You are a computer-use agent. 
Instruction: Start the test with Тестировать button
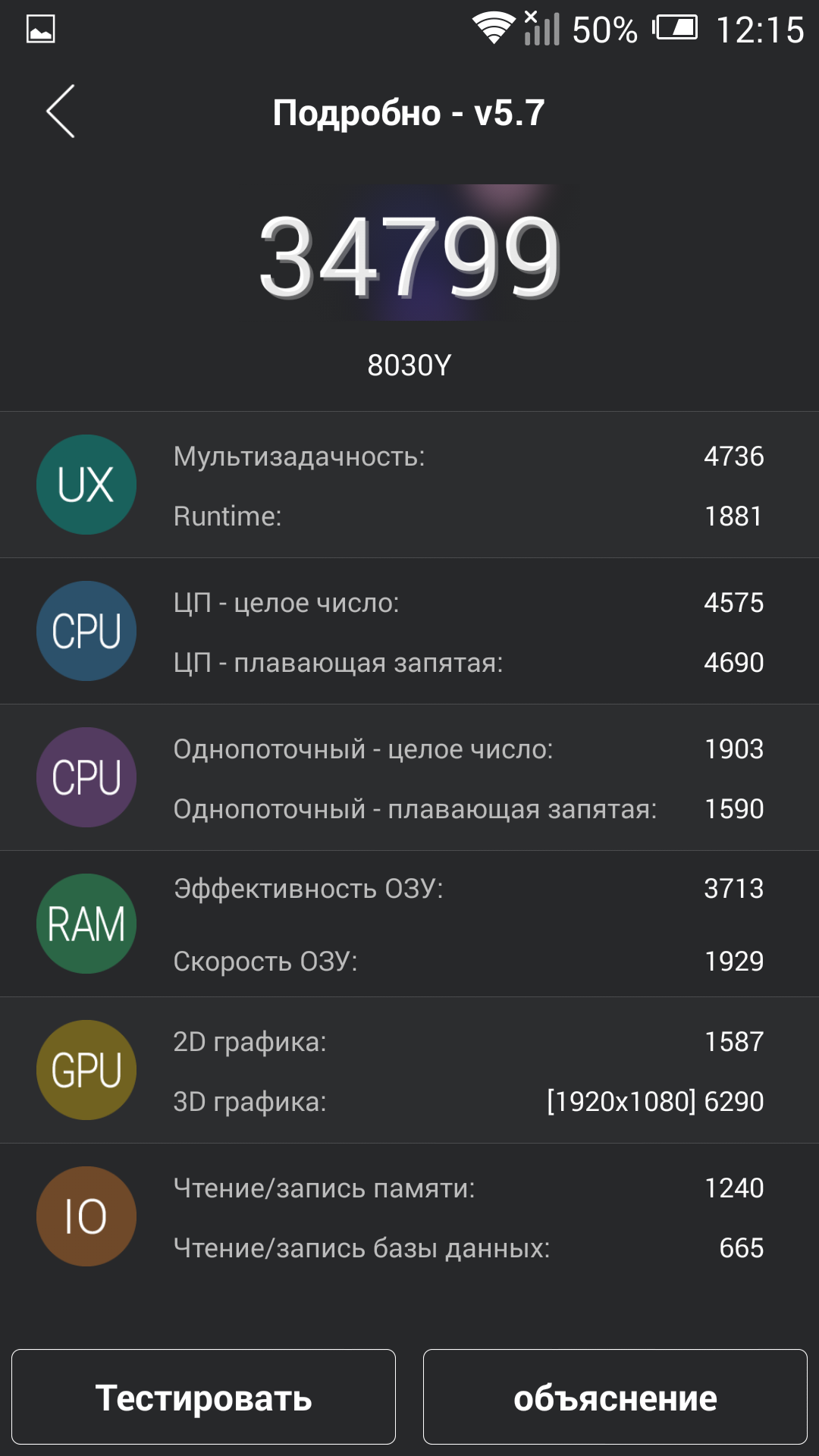click(203, 1397)
